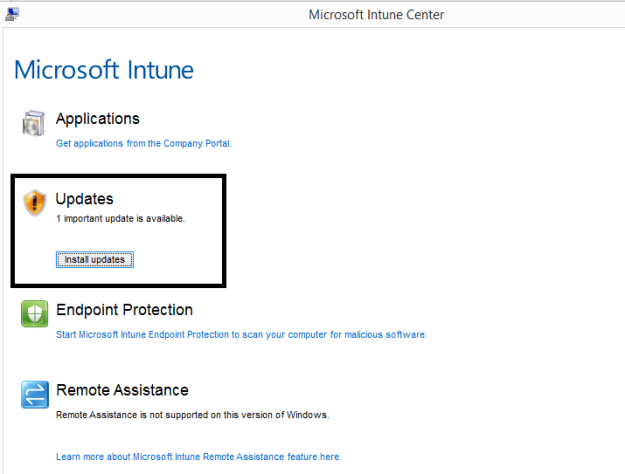Screen dimensions: 625x474
Task: Start Microsoft Intune Endpoint Protection scan link
Action: pyautogui.click(x=242, y=334)
